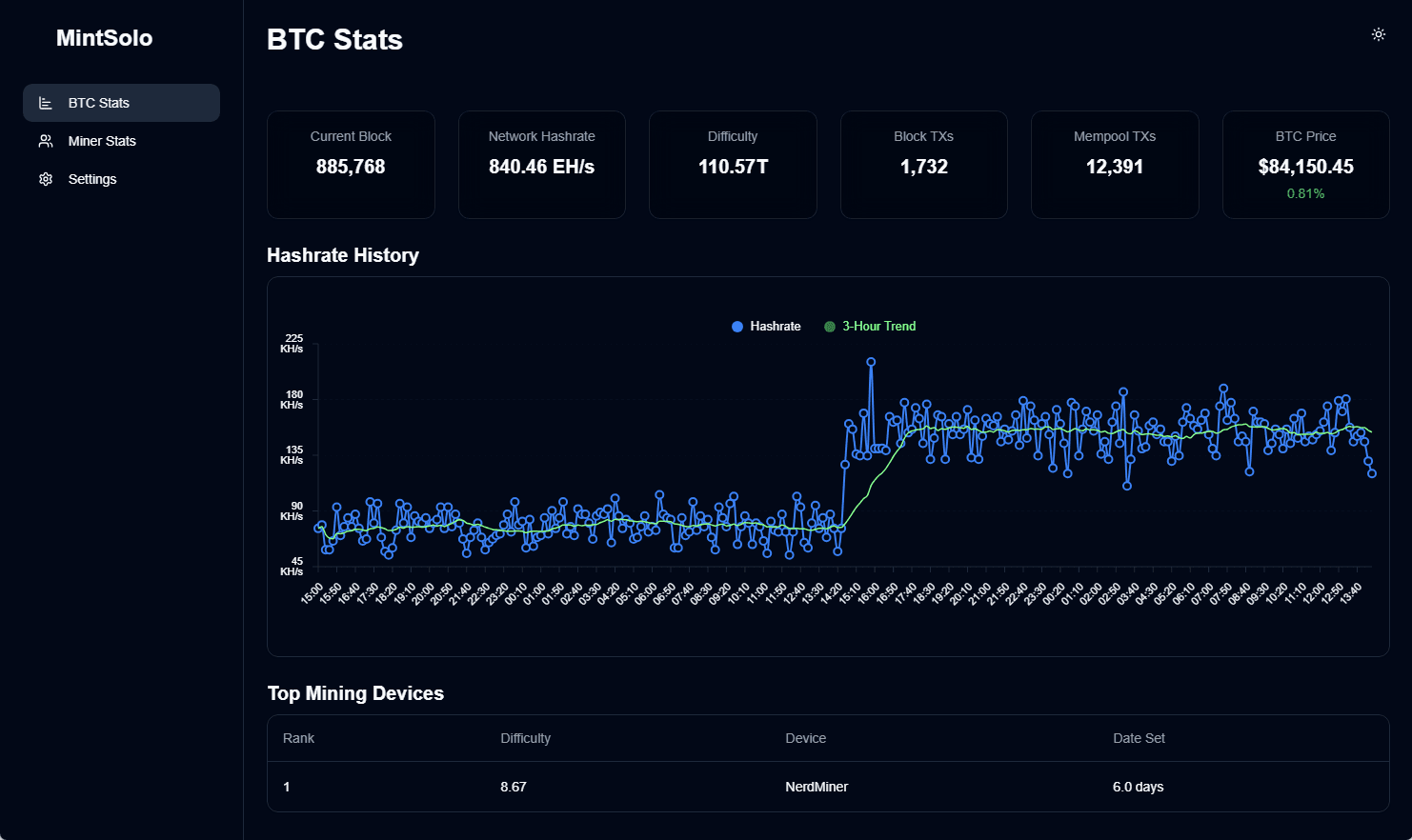The height and width of the screenshot is (840, 1412).
Task: Click the Mempool TXs card
Action: 1114,165
